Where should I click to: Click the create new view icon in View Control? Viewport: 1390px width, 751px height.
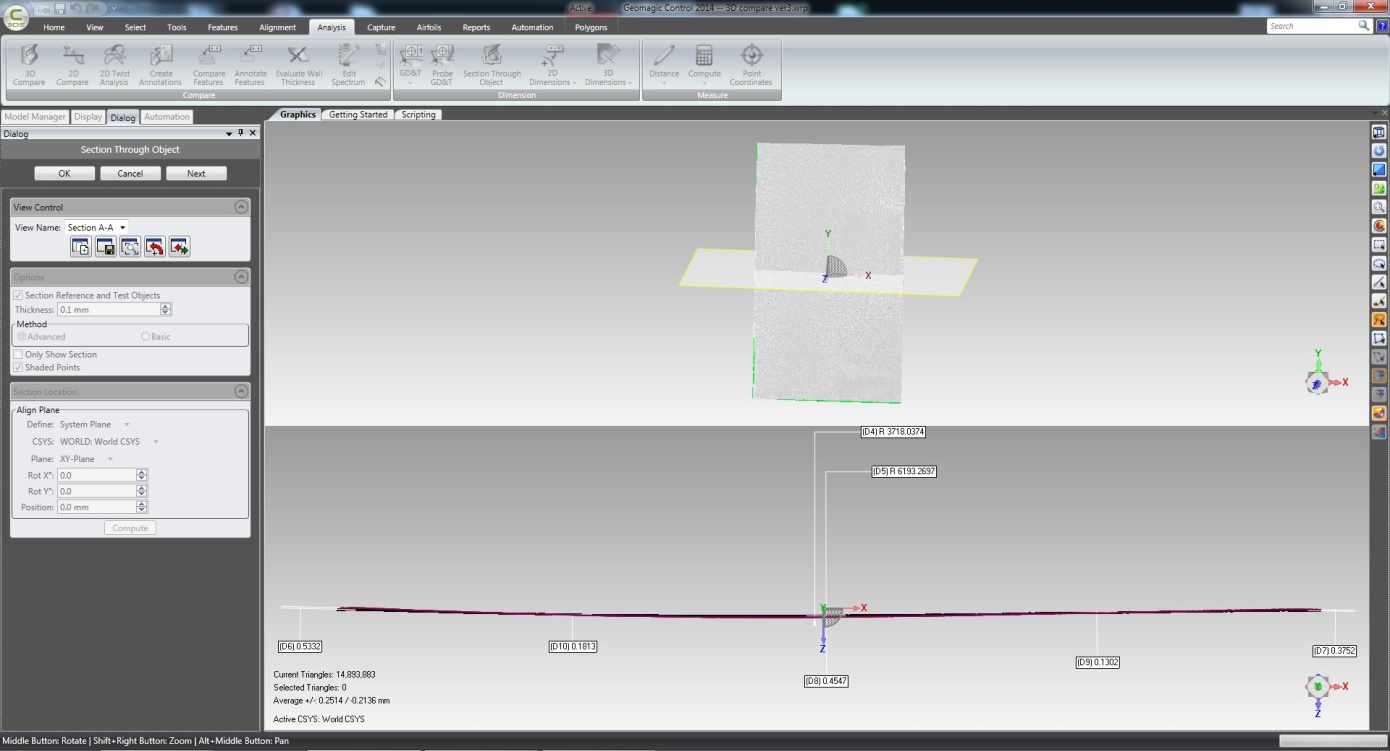[x=80, y=247]
